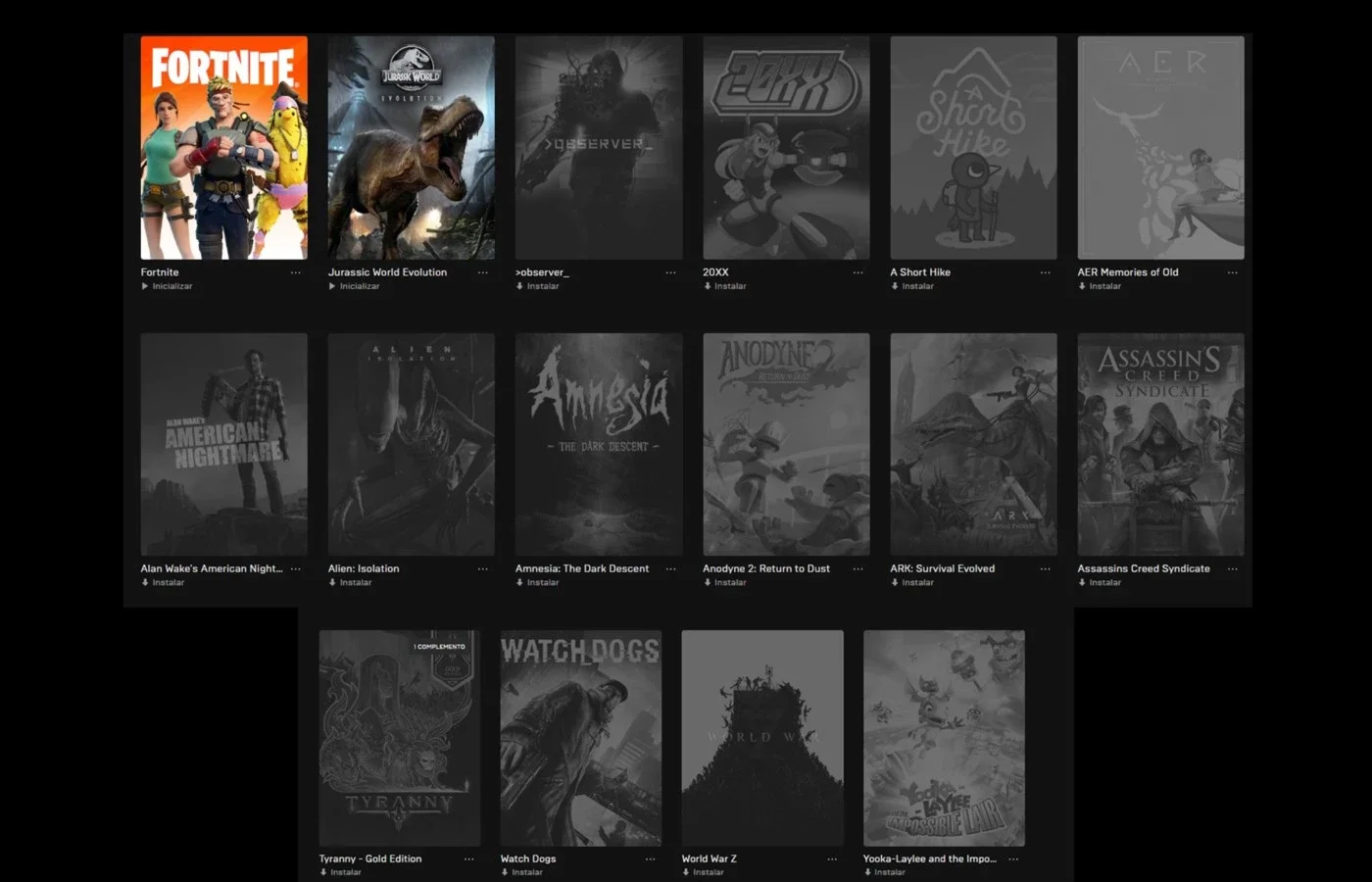
Task: Install World War Z via Instalar
Action: coord(703,872)
